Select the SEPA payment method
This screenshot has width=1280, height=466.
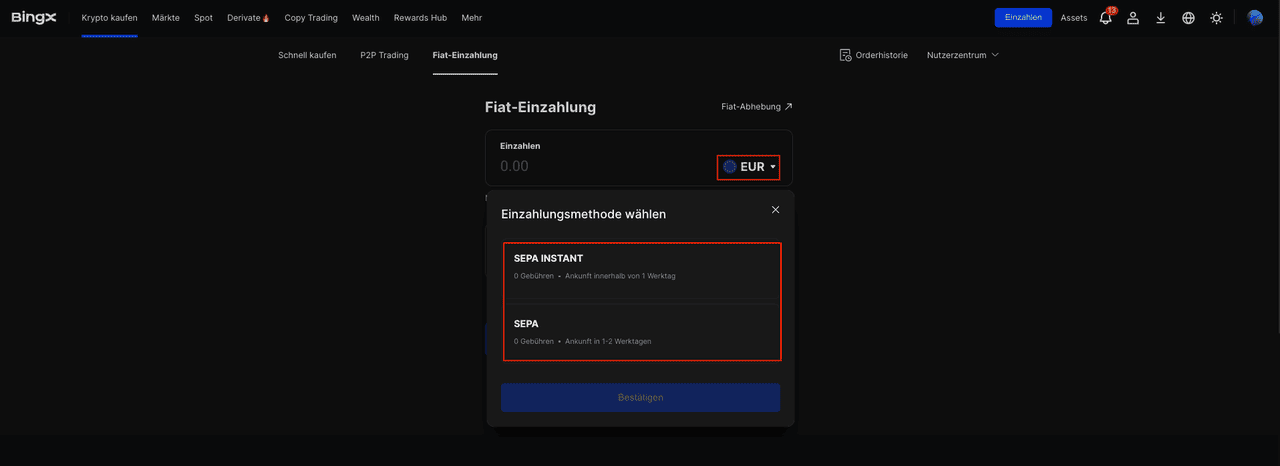(x=641, y=331)
